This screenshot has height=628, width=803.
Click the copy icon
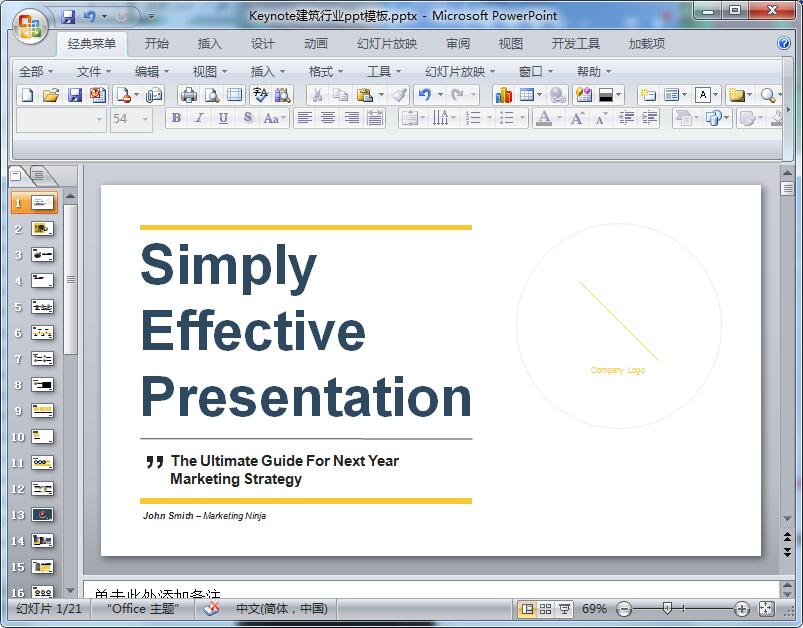click(x=340, y=95)
